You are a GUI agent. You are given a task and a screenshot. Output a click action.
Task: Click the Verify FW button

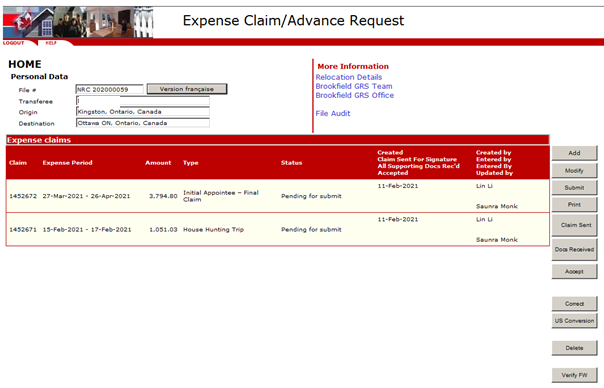(574, 375)
